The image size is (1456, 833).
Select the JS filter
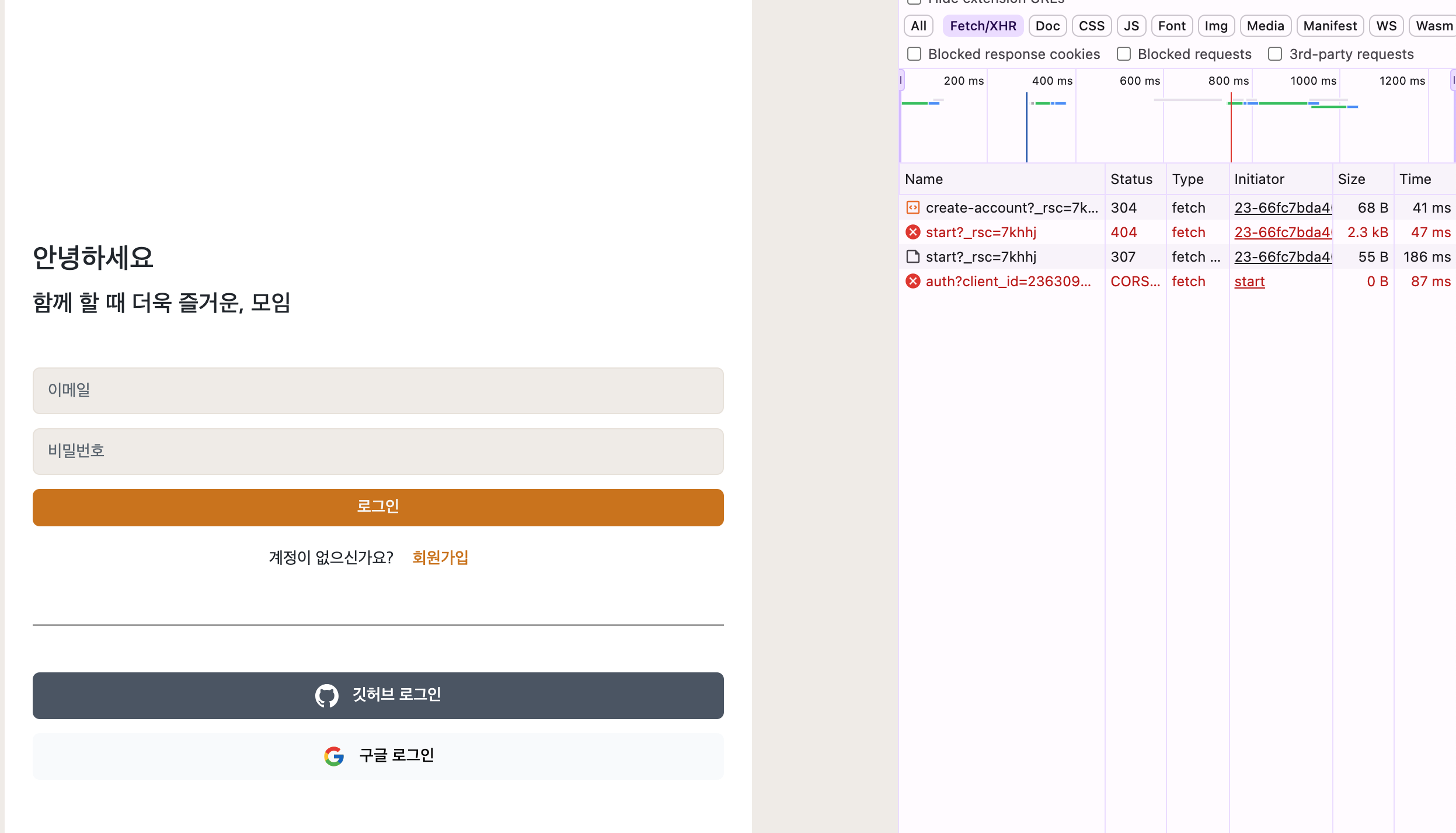pyautogui.click(x=1131, y=26)
